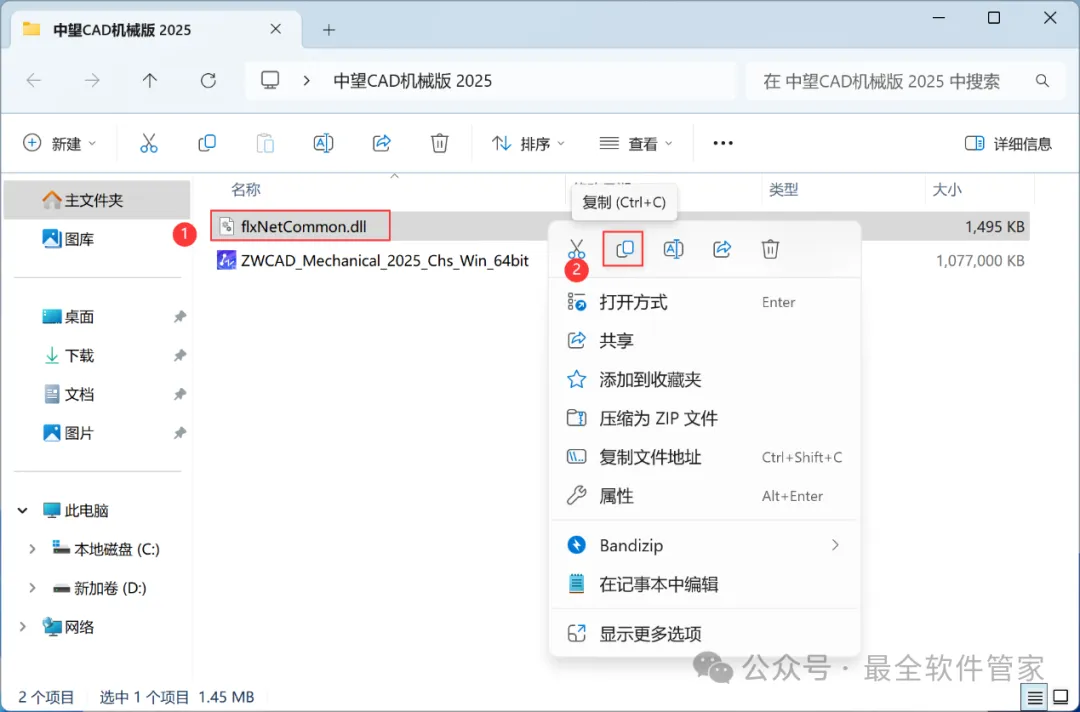Click the Share icon in the context menu
The height and width of the screenshot is (712, 1080).
pos(722,249)
